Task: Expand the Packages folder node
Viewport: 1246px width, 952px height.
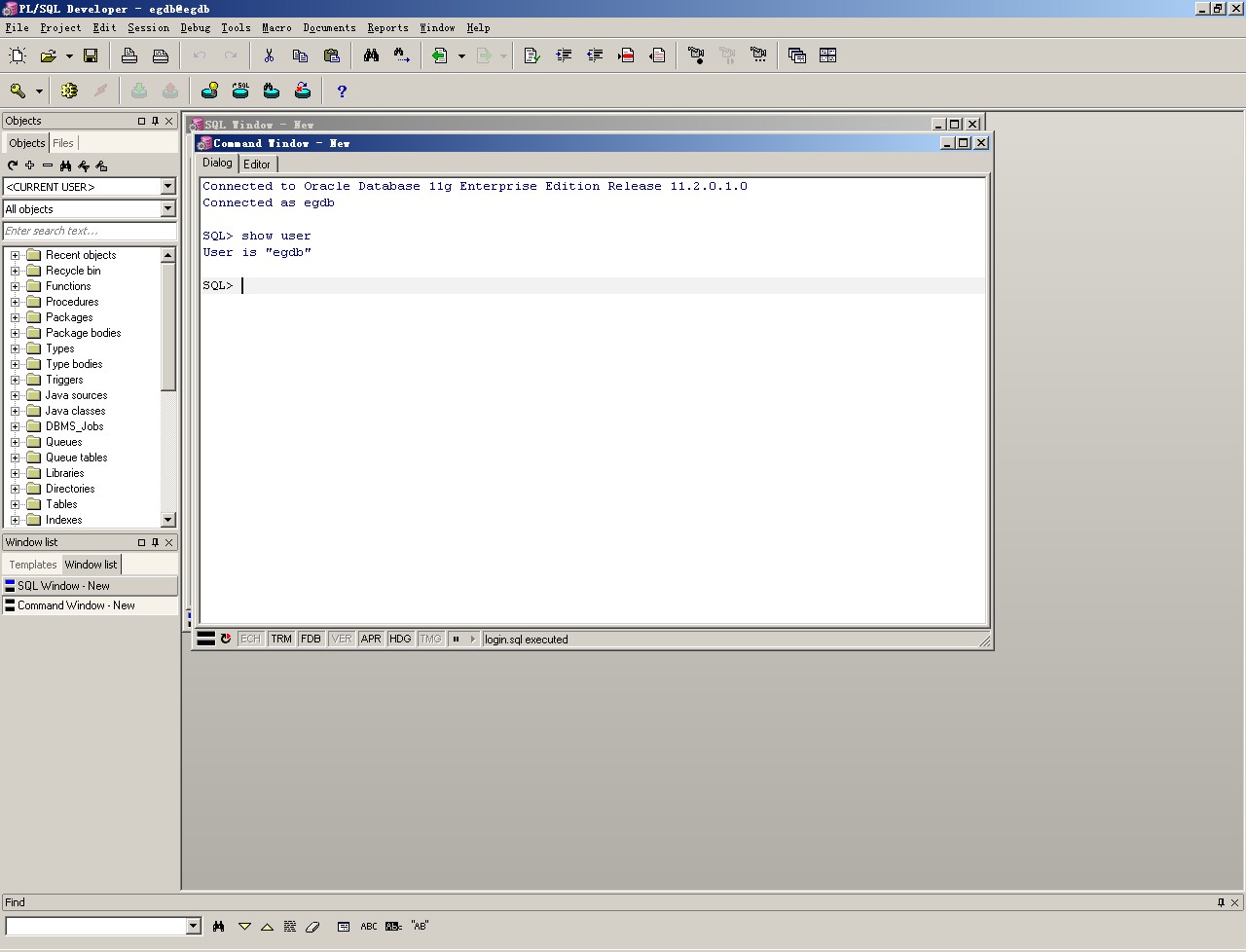Action: 15,317
